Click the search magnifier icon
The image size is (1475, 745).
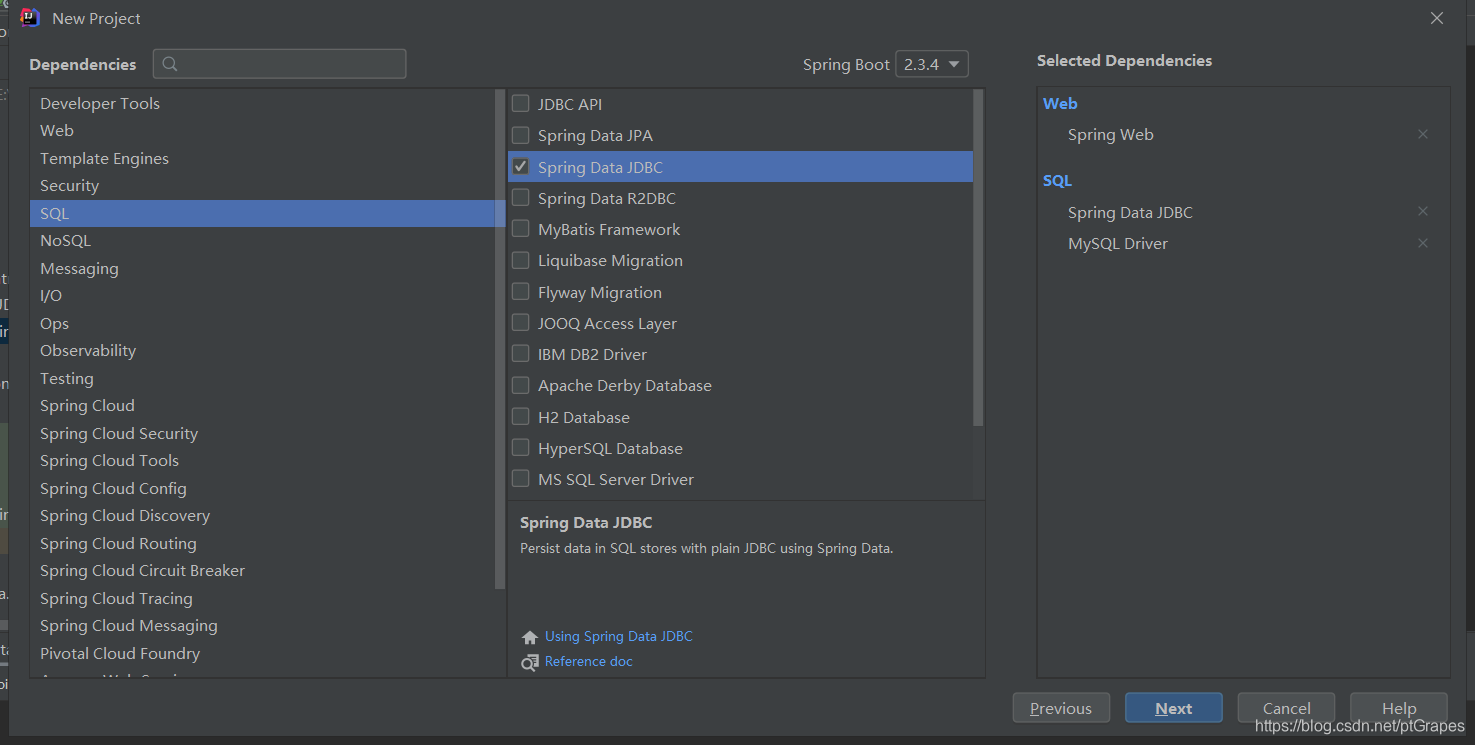pos(170,64)
